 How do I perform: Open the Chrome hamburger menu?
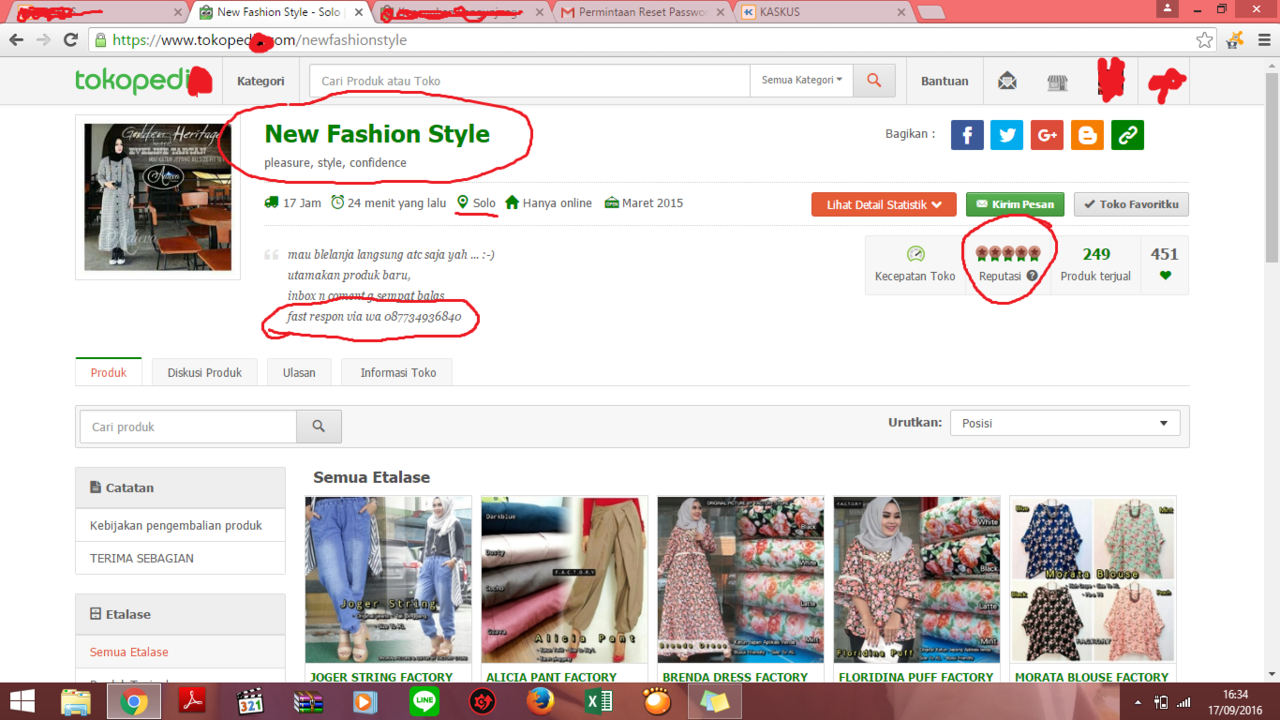pos(1264,40)
